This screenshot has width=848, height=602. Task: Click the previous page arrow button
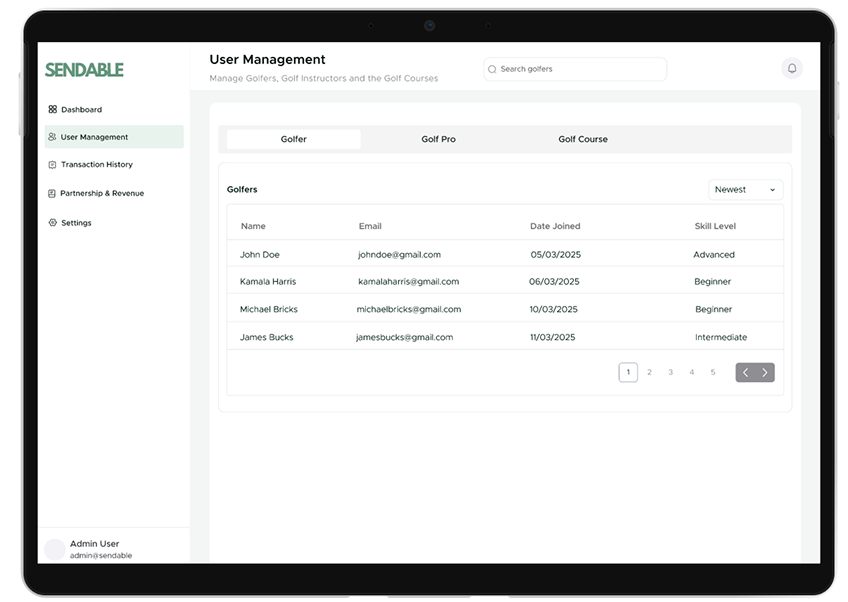pos(744,372)
